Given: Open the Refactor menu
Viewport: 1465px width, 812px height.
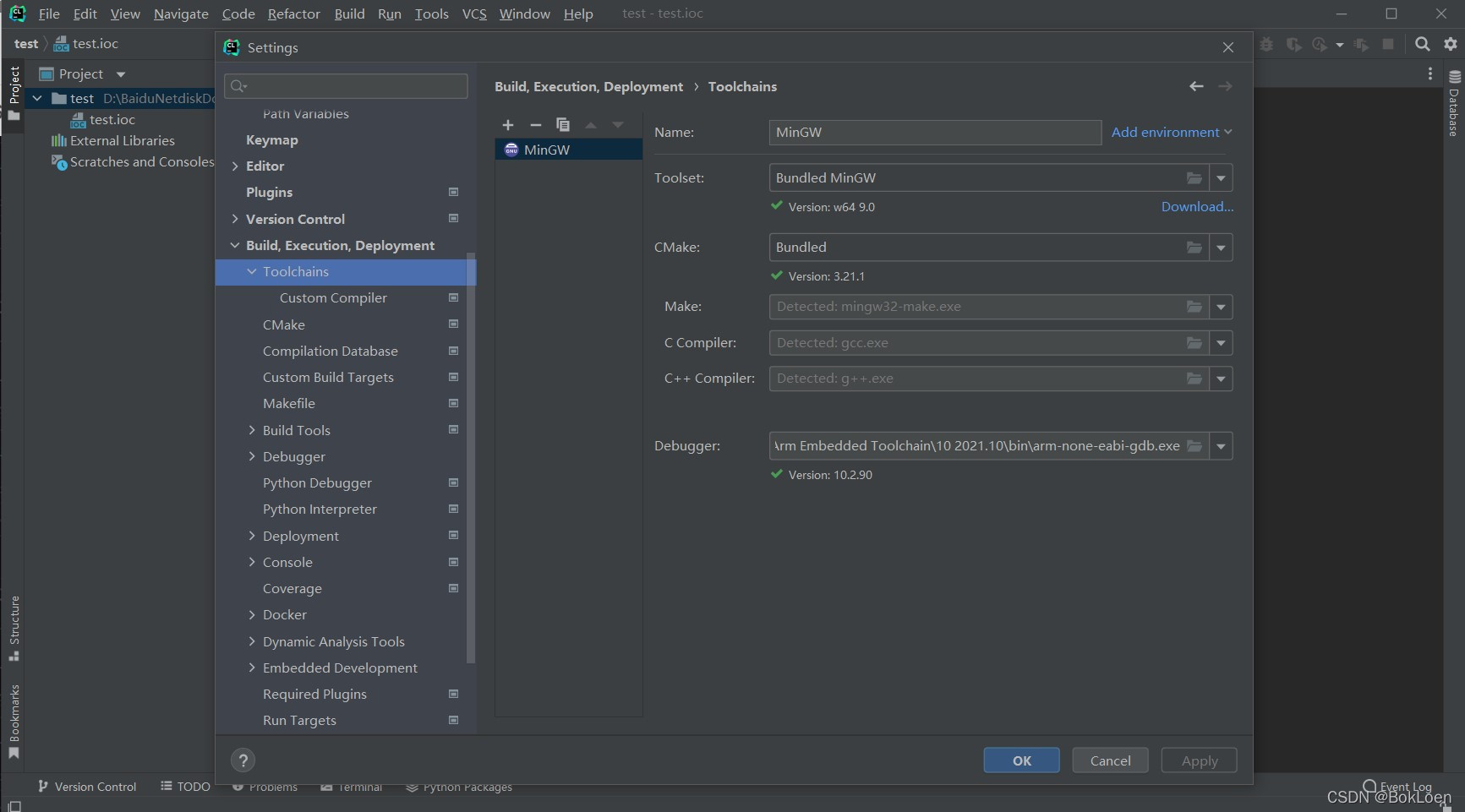Looking at the screenshot, I should click(x=293, y=14).
